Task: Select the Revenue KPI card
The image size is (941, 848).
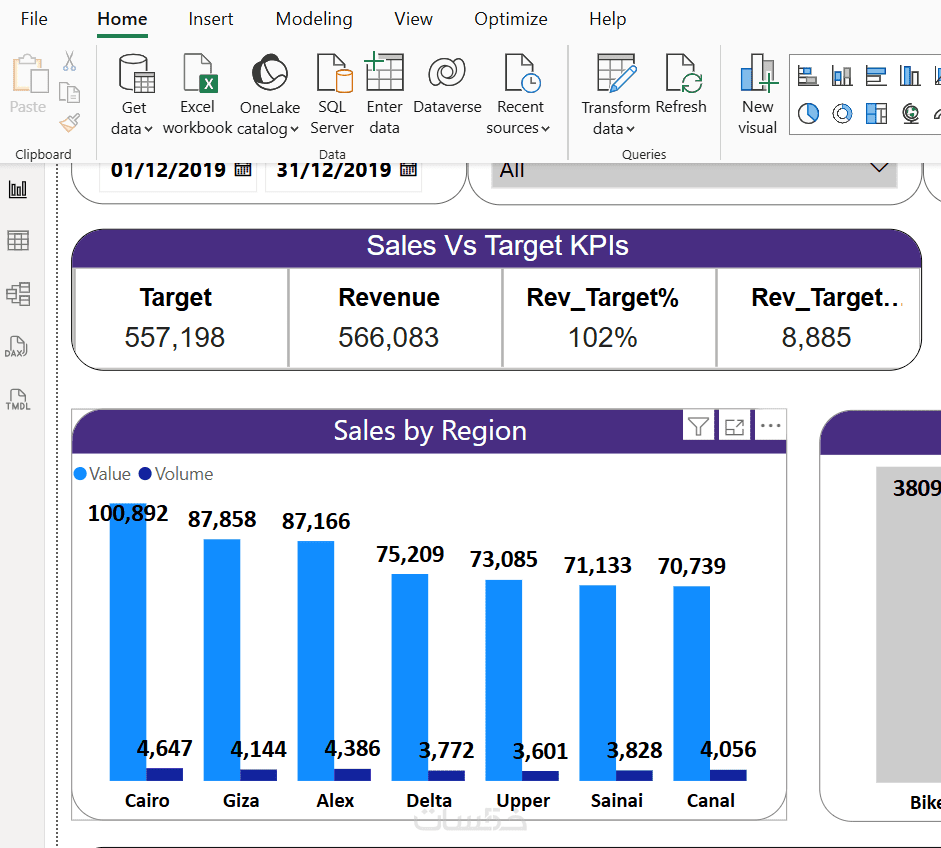Action: (395, 318)
